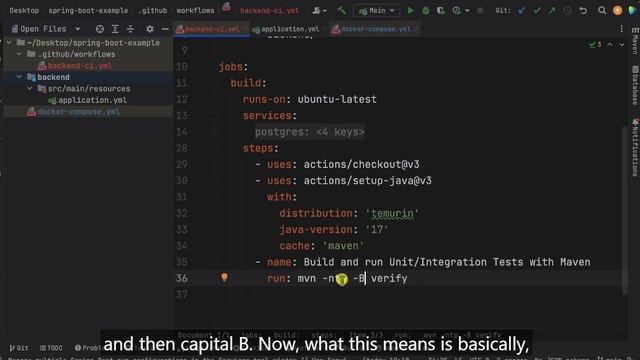Viewport: 640px width, 360px height.
Task: Open the TODO tool window tab at the bottom
Action: (x=51, y=348)
